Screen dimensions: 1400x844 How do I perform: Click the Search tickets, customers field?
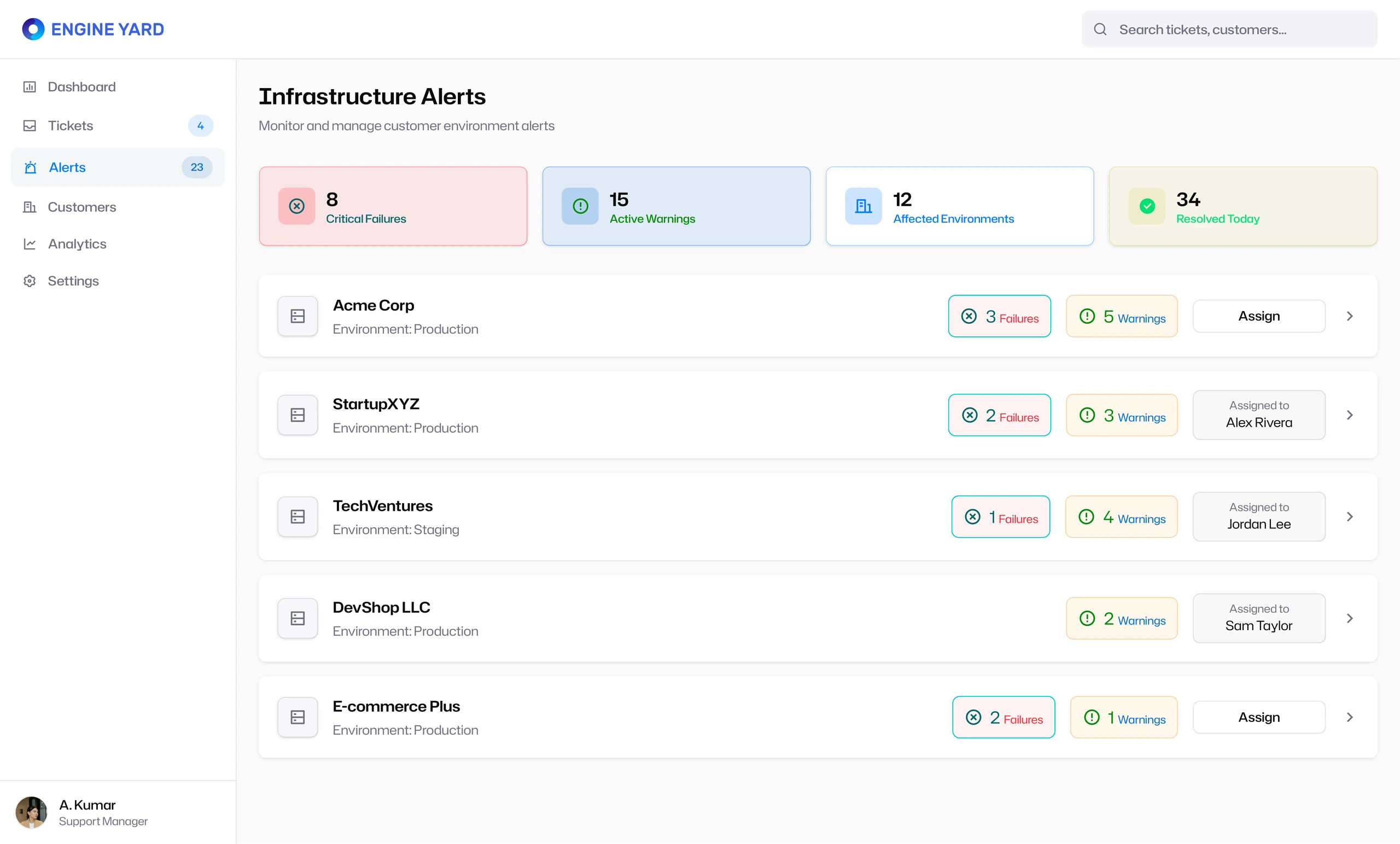(x=1229, y=29)
